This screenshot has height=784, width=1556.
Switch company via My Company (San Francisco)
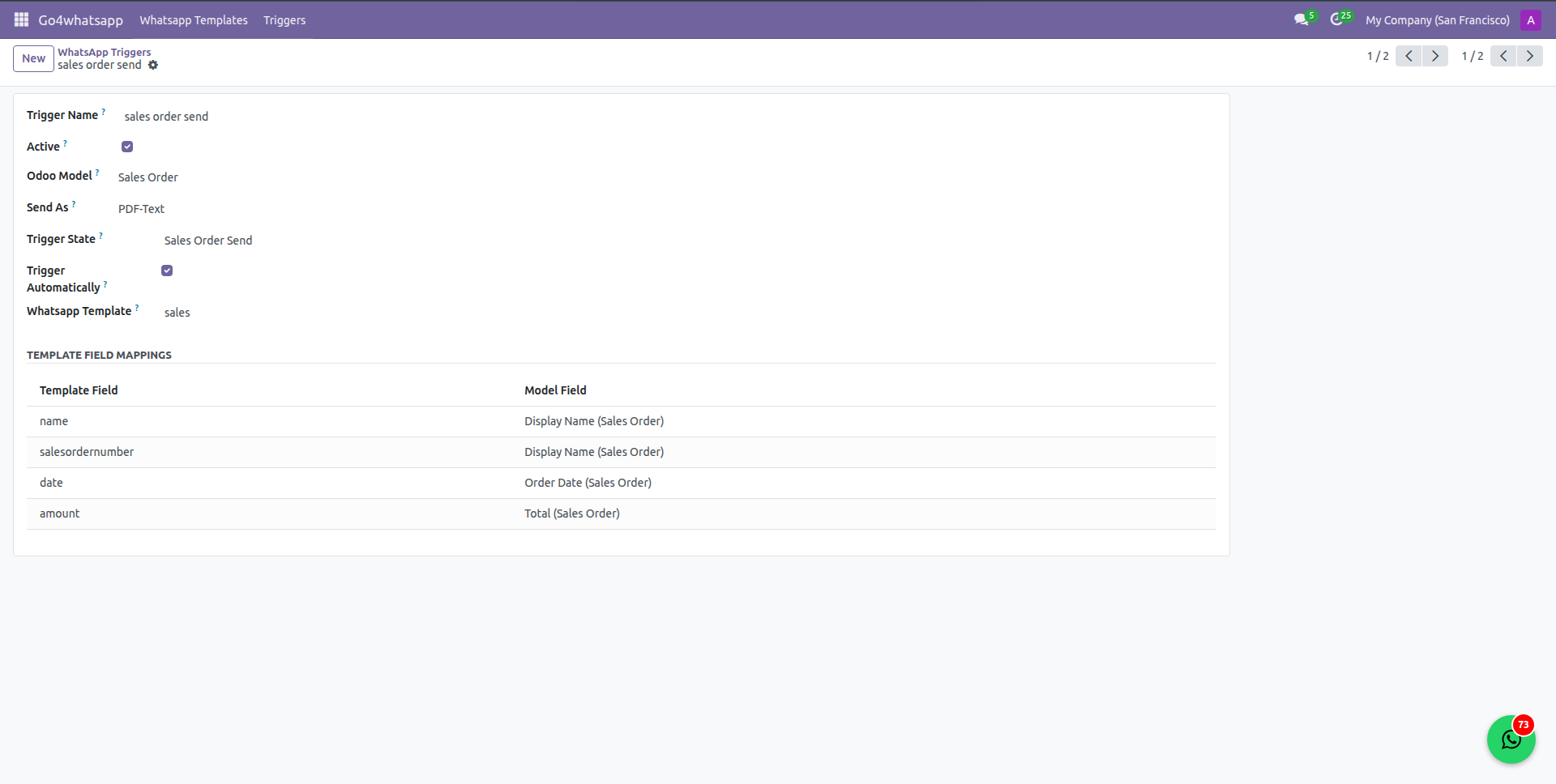(x=1437, y=20)
